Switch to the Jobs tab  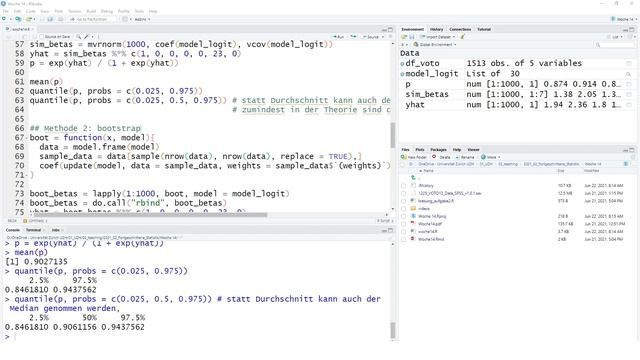[x=56, y=230]
